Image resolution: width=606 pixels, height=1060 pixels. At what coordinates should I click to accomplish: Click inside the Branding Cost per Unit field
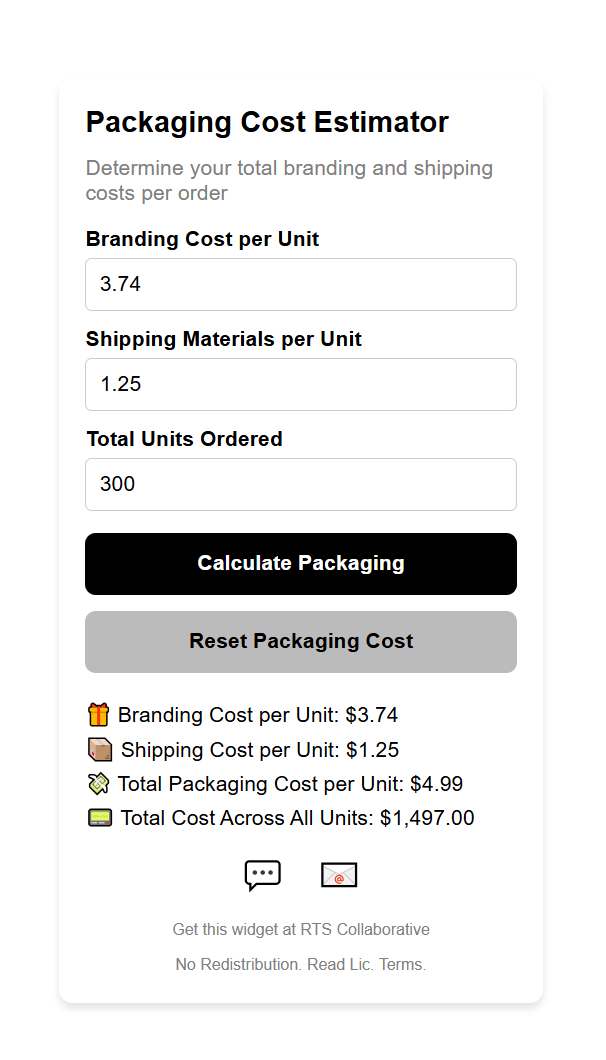point(300,284)
